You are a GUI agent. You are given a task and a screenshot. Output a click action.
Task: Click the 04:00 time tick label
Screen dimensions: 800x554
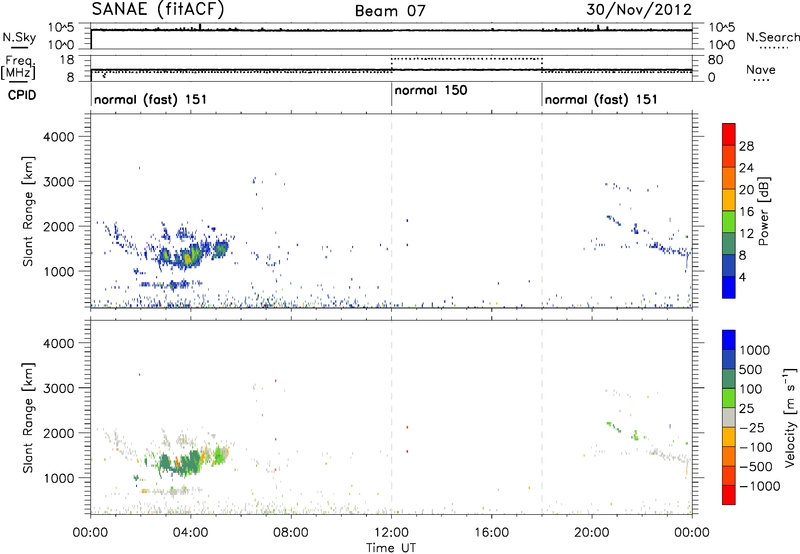190,533
